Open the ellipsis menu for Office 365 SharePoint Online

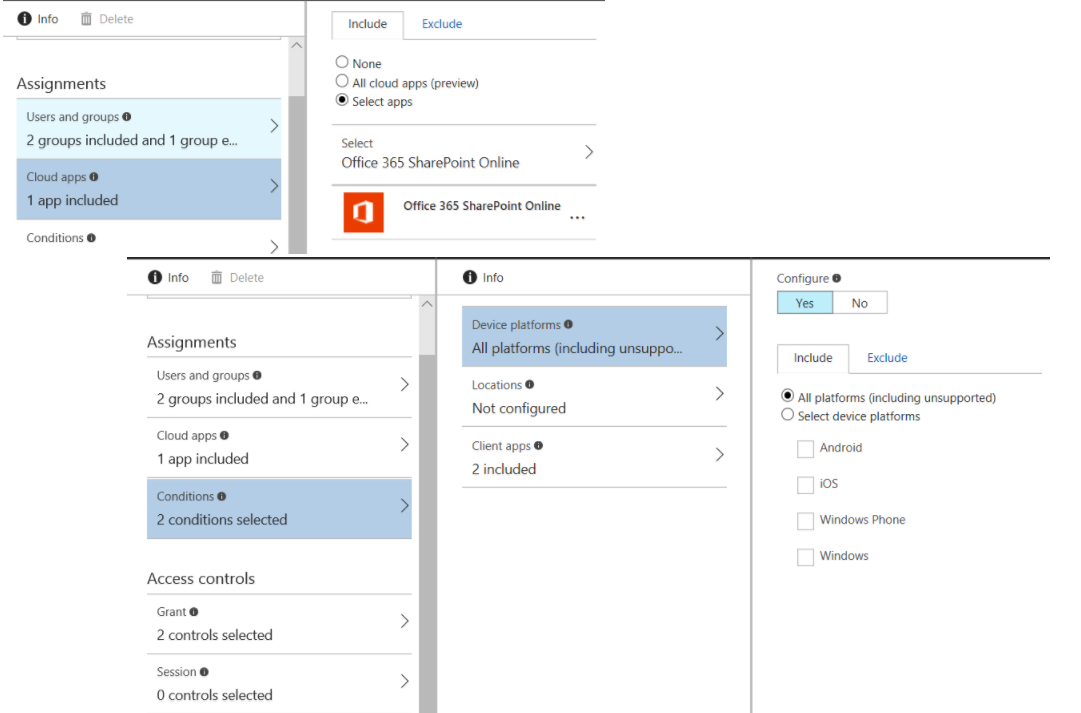point(578,217)
